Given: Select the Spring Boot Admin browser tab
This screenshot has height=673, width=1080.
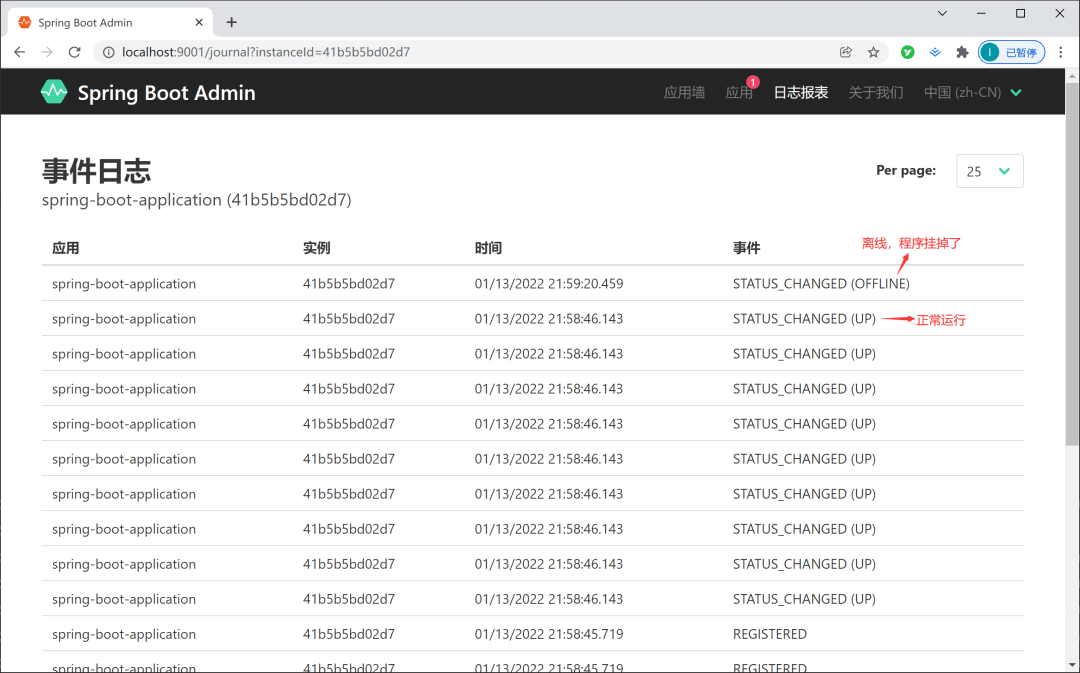Looking at the screenshot, I should [110, 22].
